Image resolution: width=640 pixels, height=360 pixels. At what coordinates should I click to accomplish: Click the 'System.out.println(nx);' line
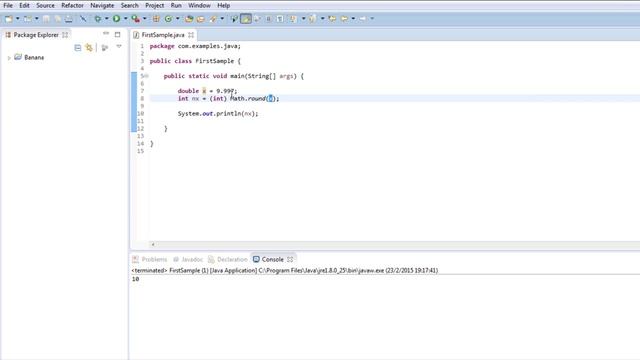coord(218,113)
